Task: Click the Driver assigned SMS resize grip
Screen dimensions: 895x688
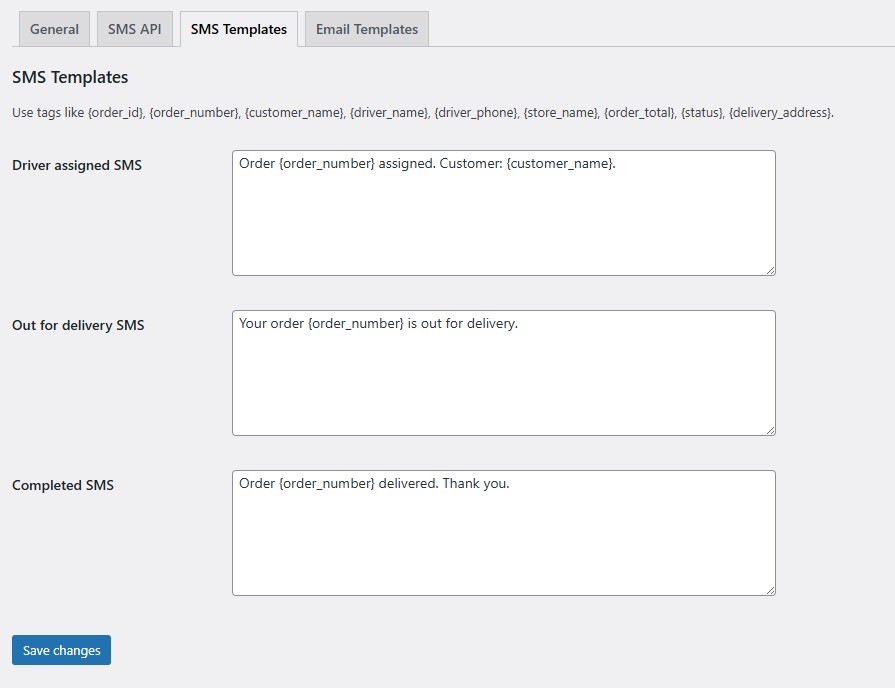Action: [770, 269]
